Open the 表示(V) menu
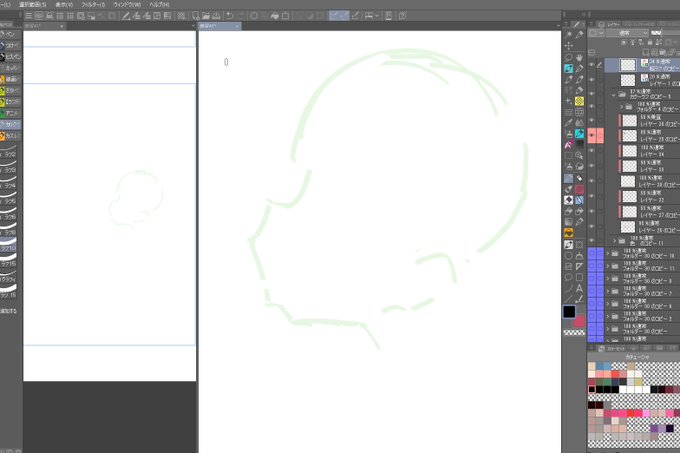This screenshot has width=680, height=453. pos(64,4)
